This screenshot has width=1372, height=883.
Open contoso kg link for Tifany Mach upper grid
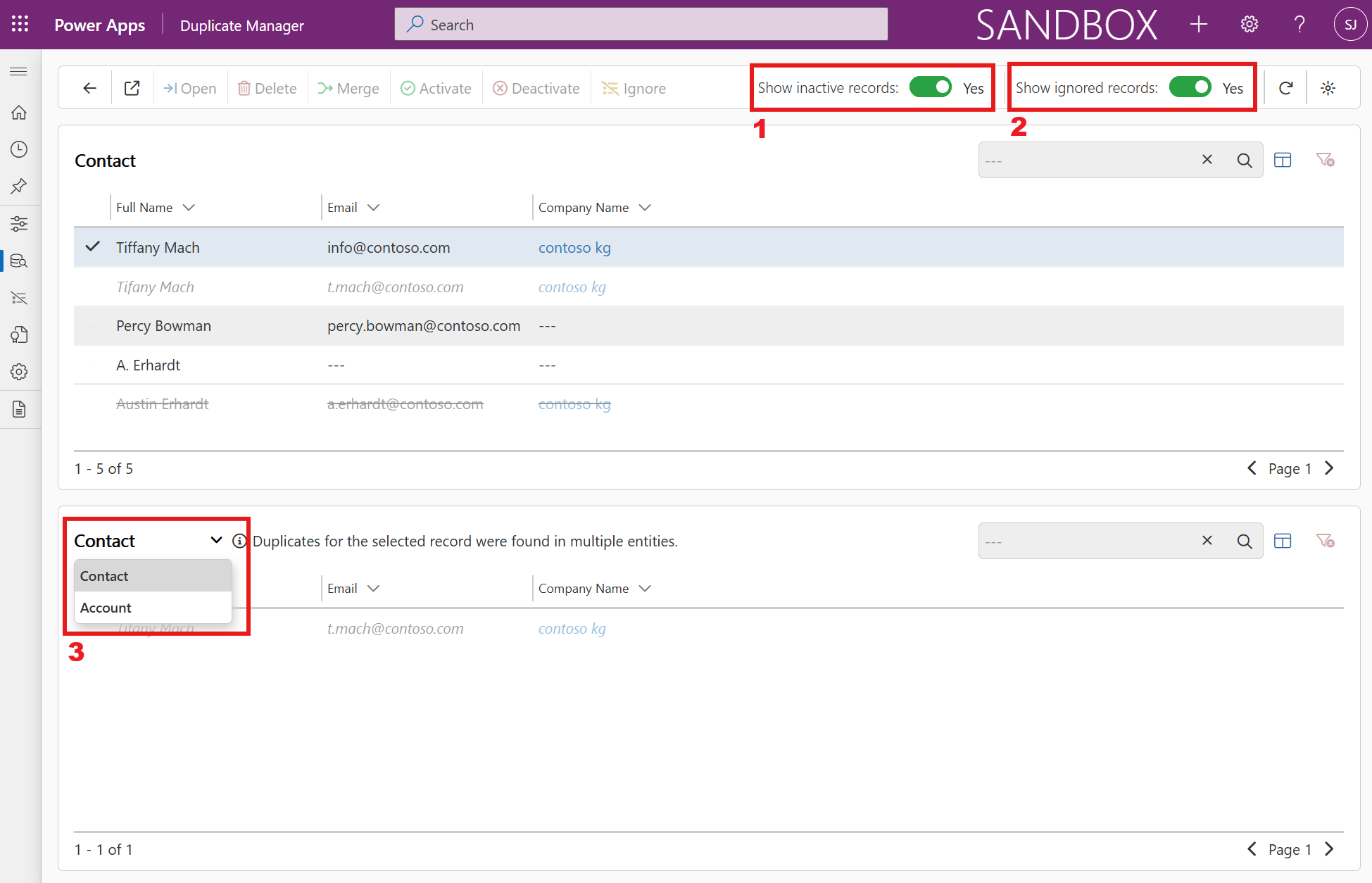(x=572, y=287)
